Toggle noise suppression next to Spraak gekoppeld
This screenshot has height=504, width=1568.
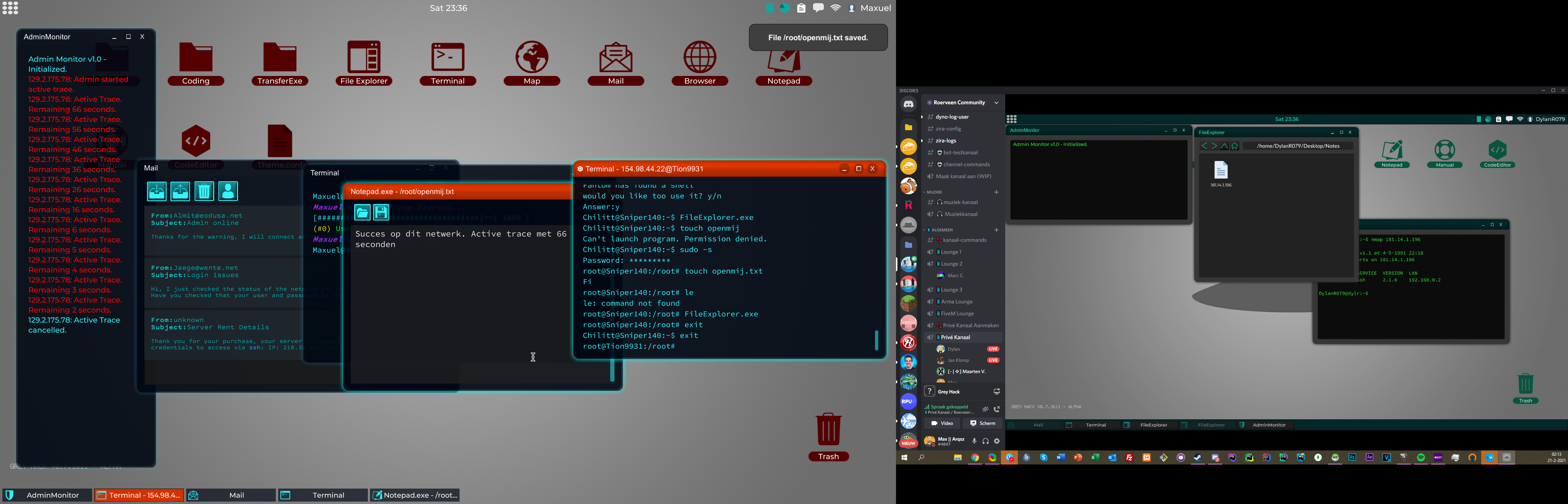(x=986, y=409)
